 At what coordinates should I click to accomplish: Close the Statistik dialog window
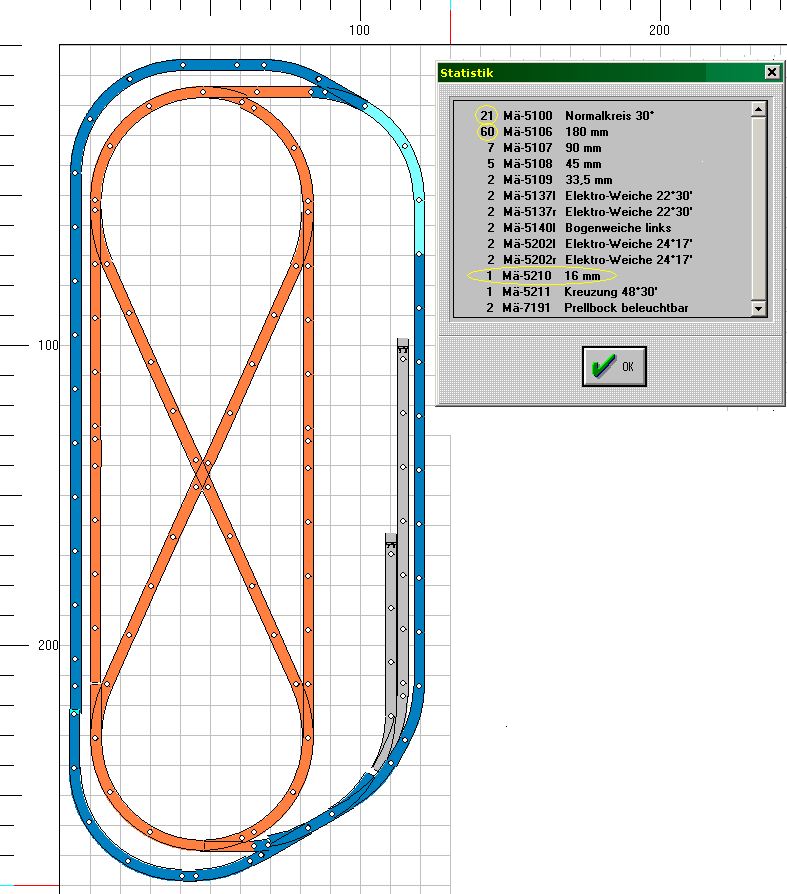[x=771, y=72]
